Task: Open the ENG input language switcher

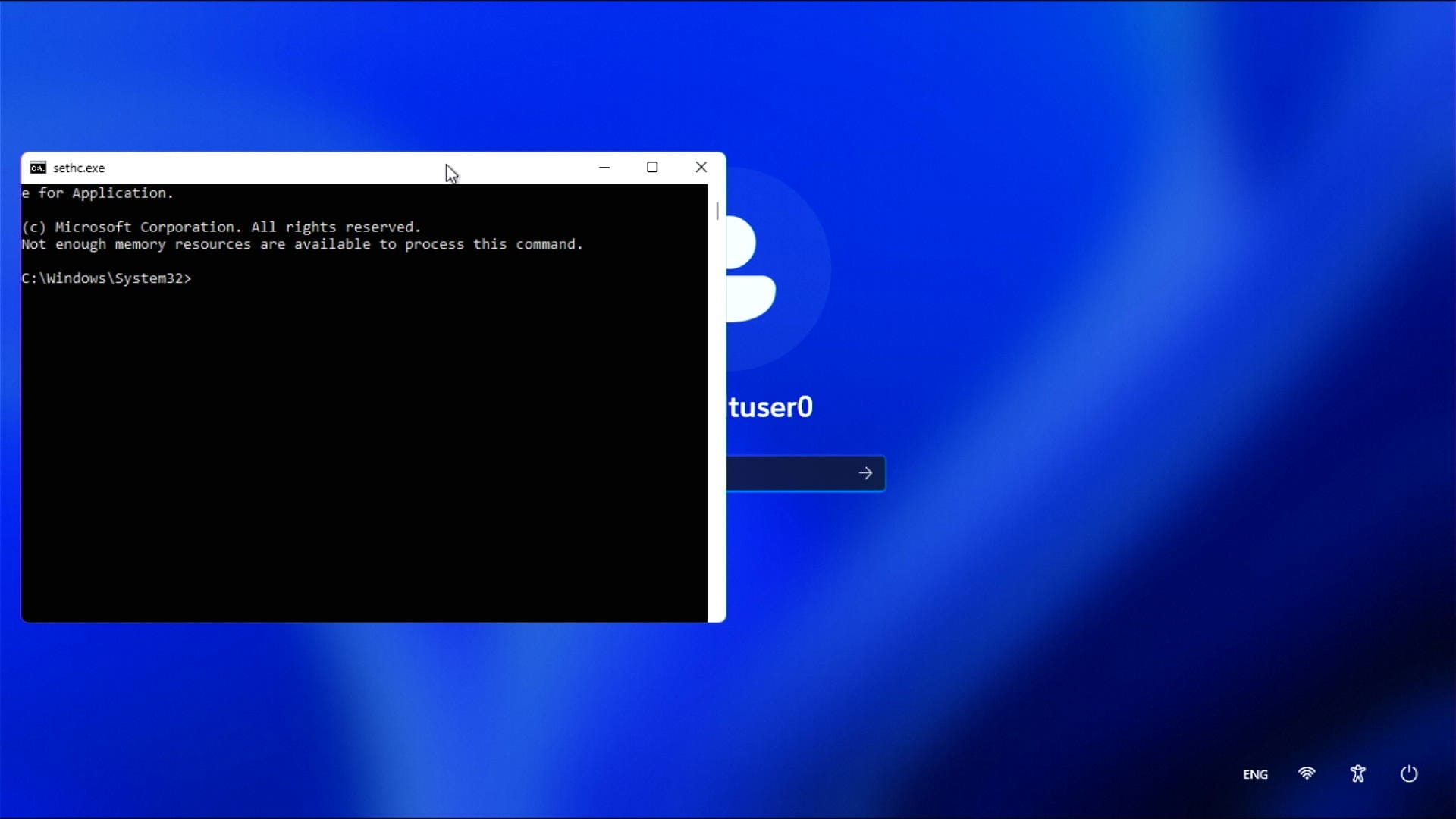Action: tap(1255, 774)
